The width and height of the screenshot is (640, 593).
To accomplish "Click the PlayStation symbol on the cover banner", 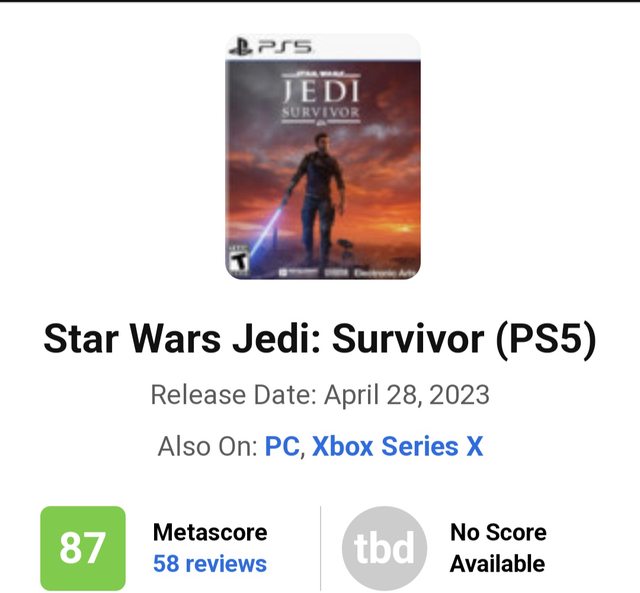I will pyautogui.click(x=241, y=46).
